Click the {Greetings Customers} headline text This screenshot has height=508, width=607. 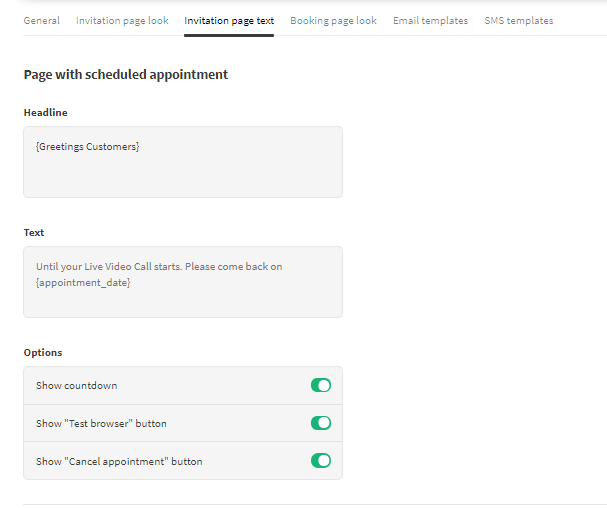(x=88, y=147)
